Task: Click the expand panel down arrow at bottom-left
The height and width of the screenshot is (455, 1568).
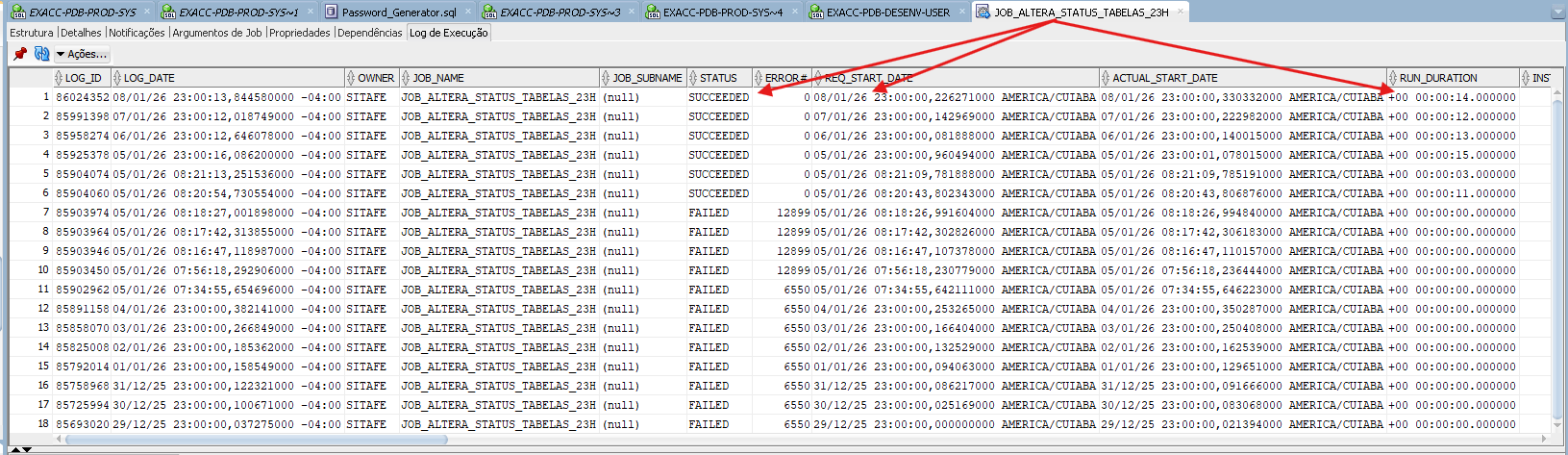Action: (x=26, y=450)
